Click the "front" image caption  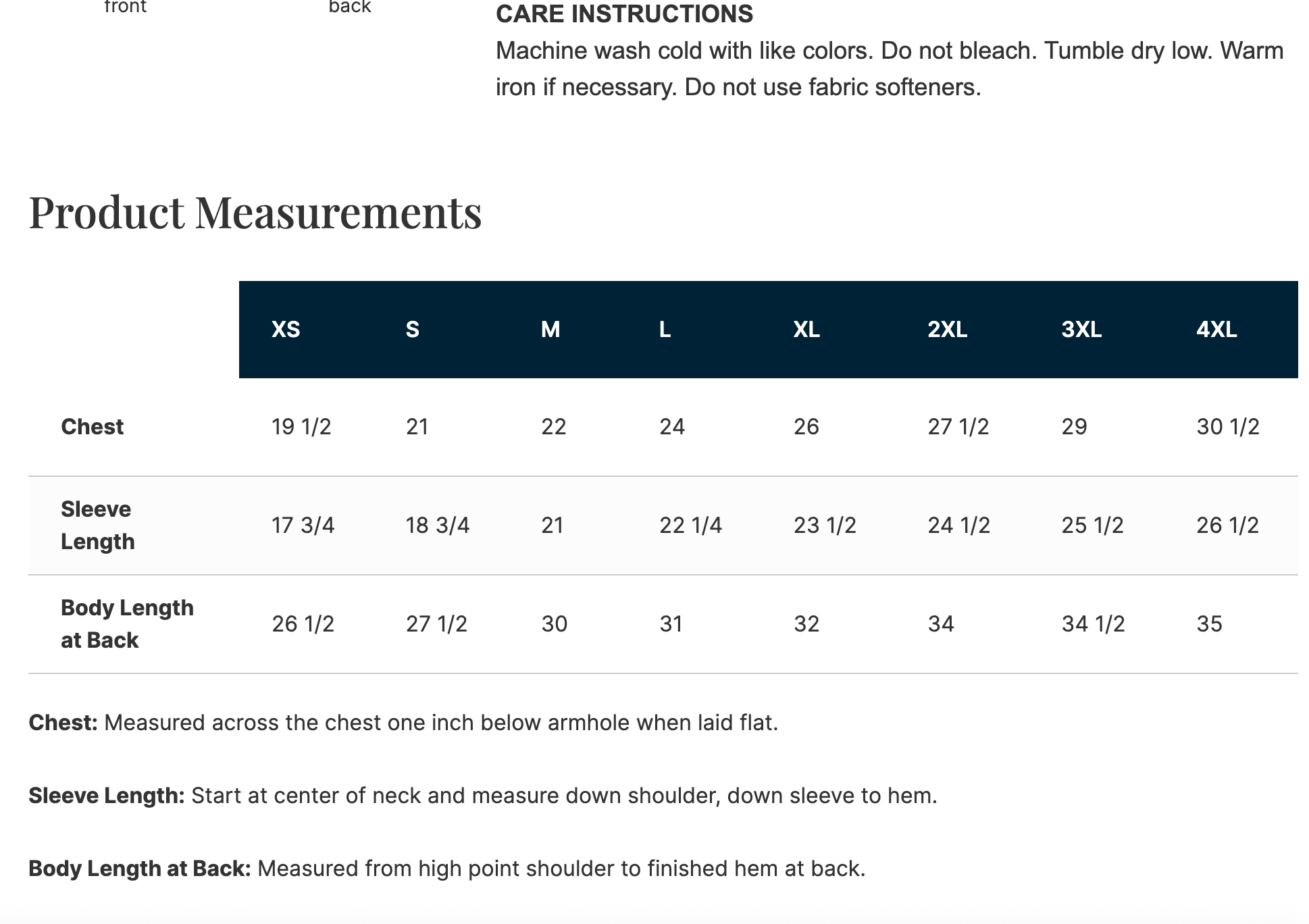[126, 7]
